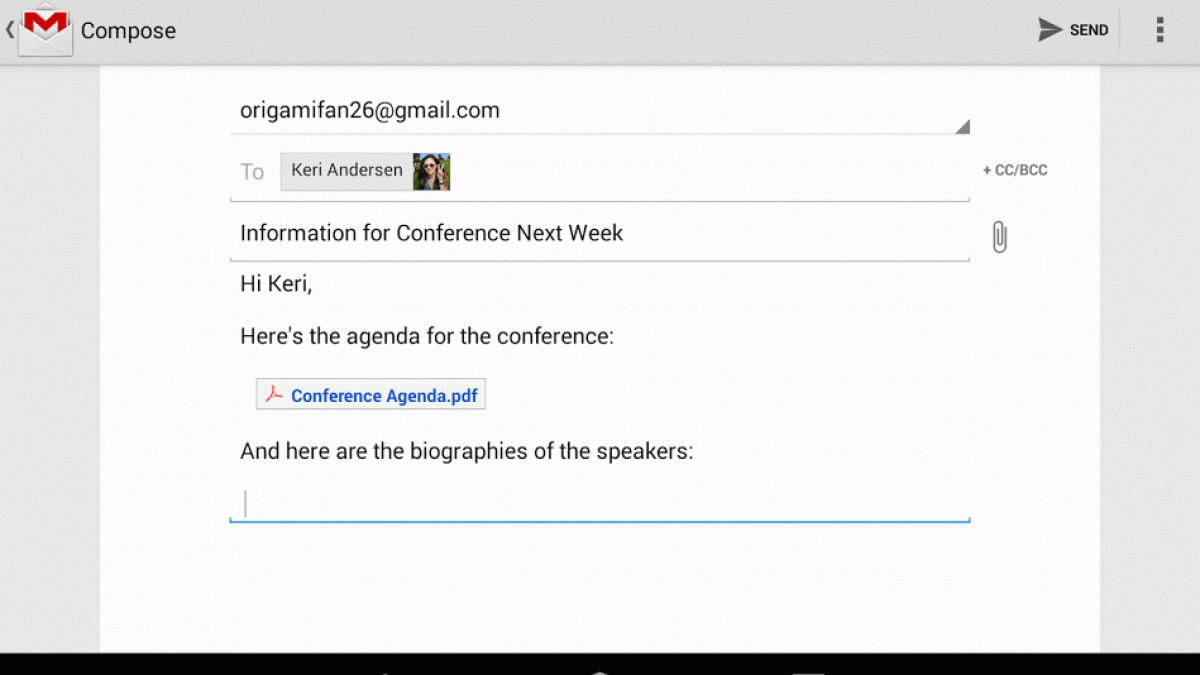Click the "Here's the agenda" body line

coord(427,336)
